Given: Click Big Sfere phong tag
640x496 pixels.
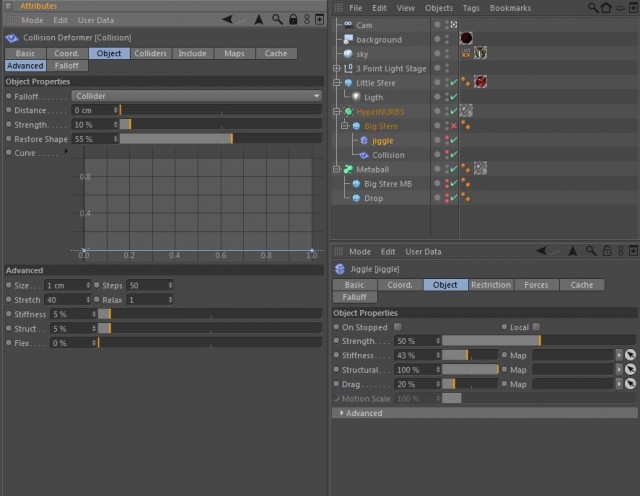Looking at the screenshot, I should click(466, 125).
